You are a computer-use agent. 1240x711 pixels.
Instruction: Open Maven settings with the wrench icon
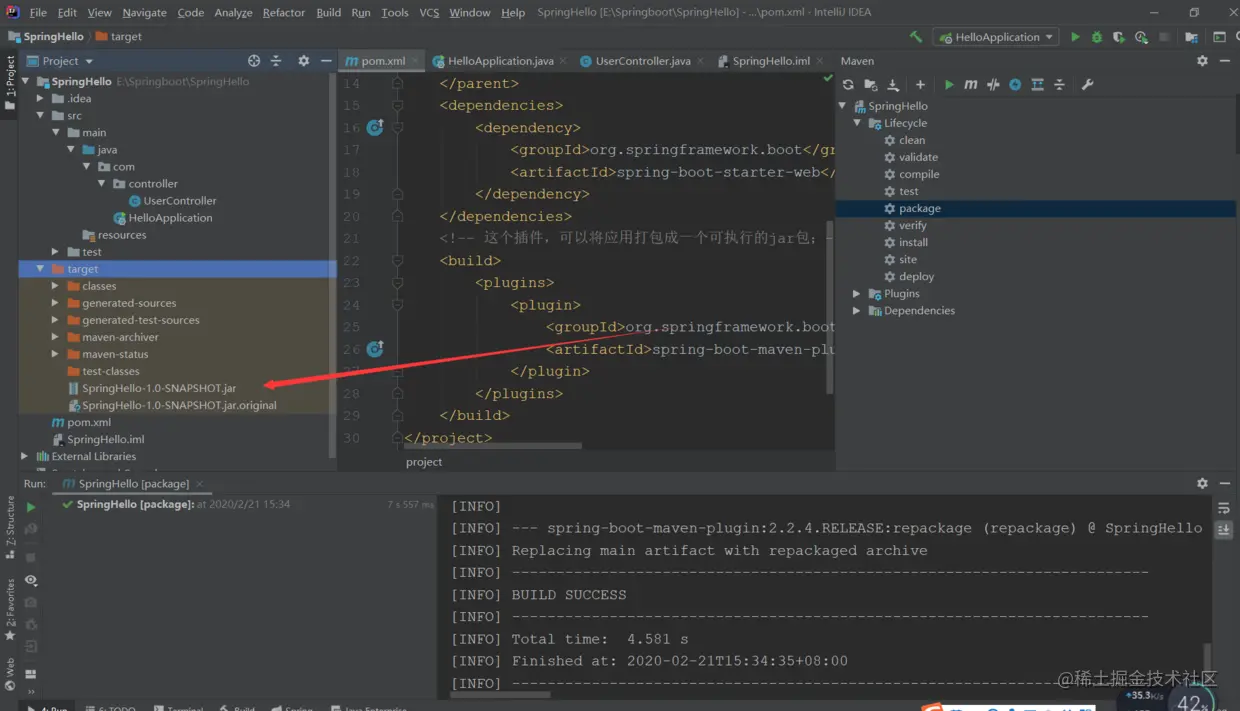click(x=1086, y=84)
